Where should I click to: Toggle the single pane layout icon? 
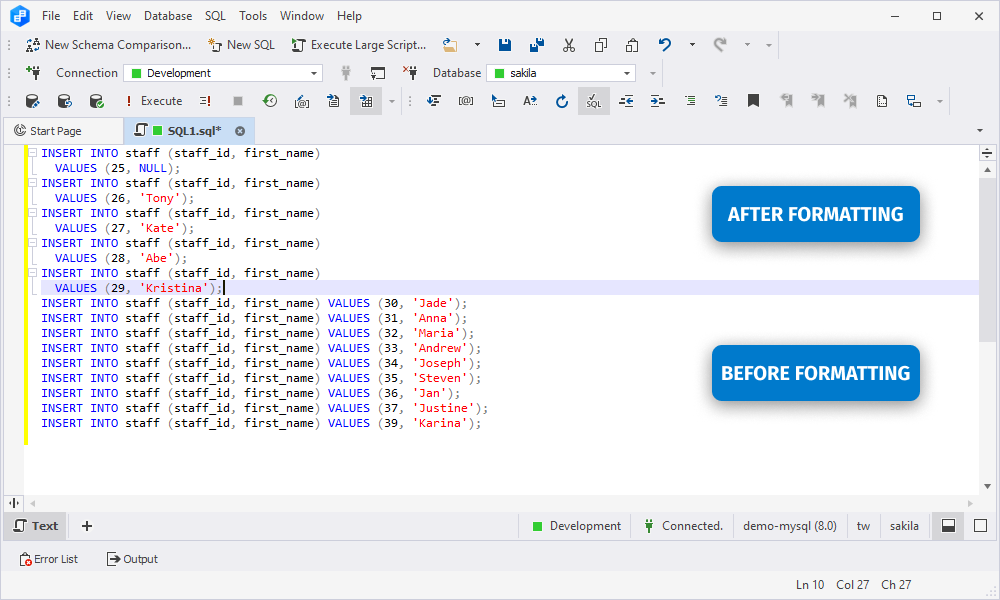coord(980,526)
